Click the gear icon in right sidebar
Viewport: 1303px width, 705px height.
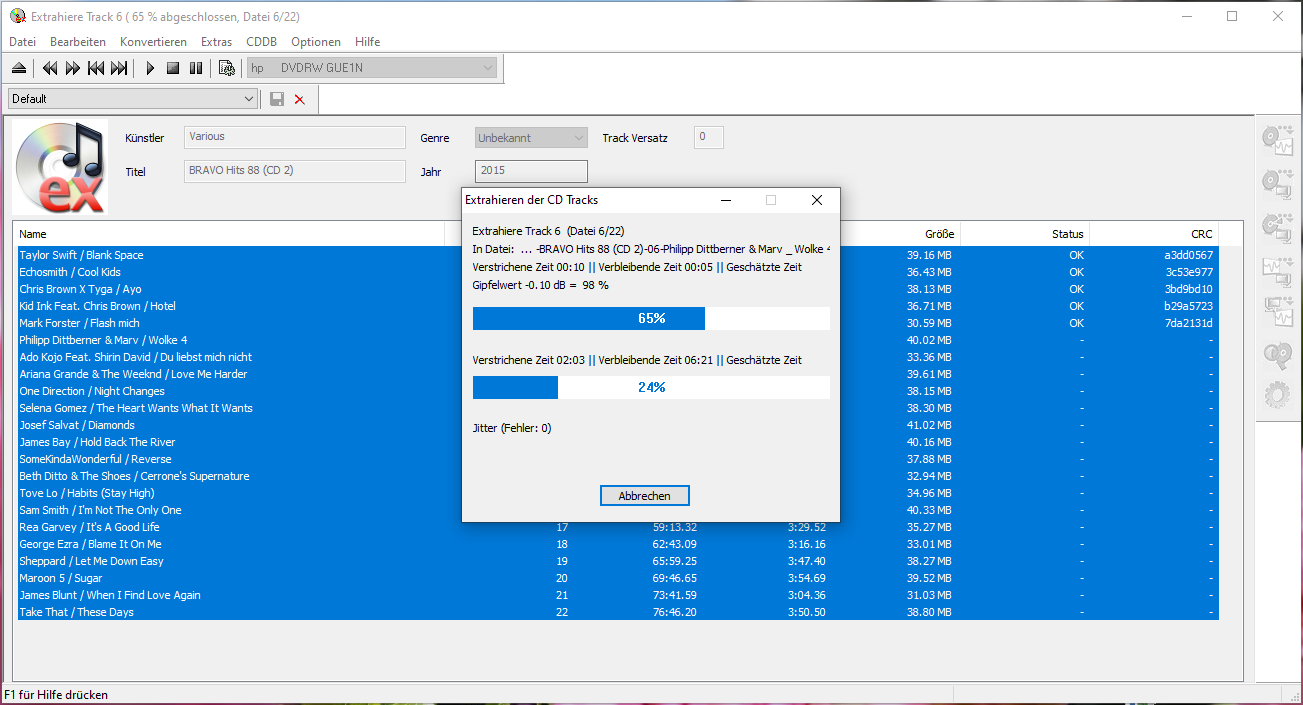pyautogui.click(x=1277, y=395)
